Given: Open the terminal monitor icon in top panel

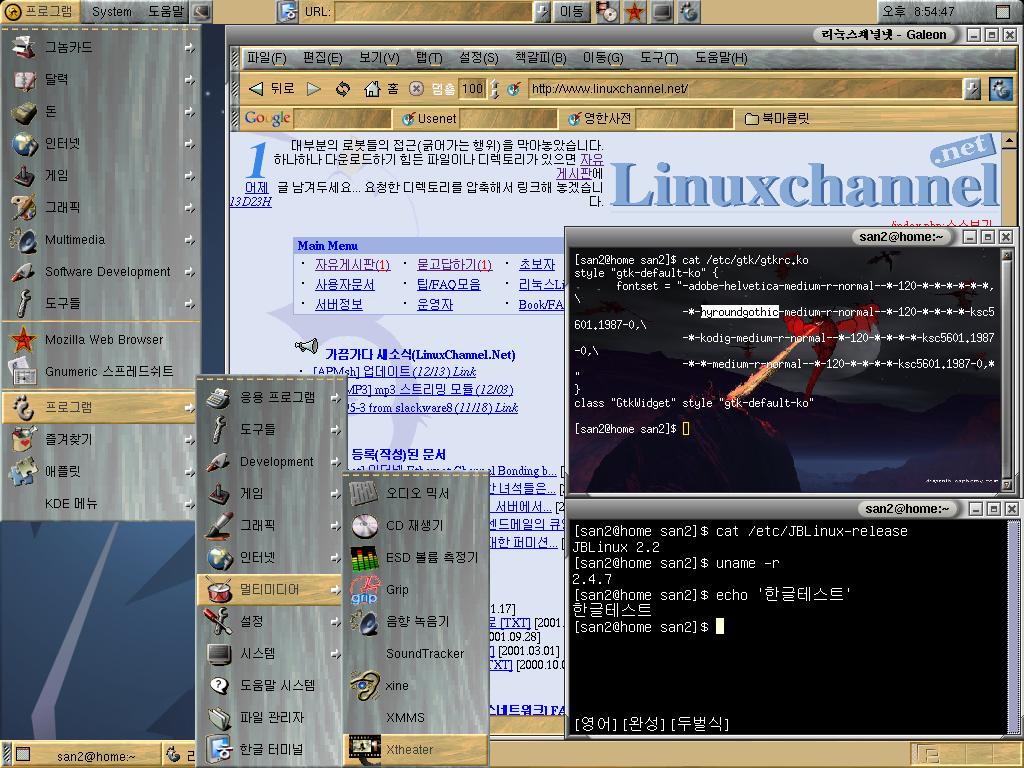Looking at the screenshot, I should point(661,12).
